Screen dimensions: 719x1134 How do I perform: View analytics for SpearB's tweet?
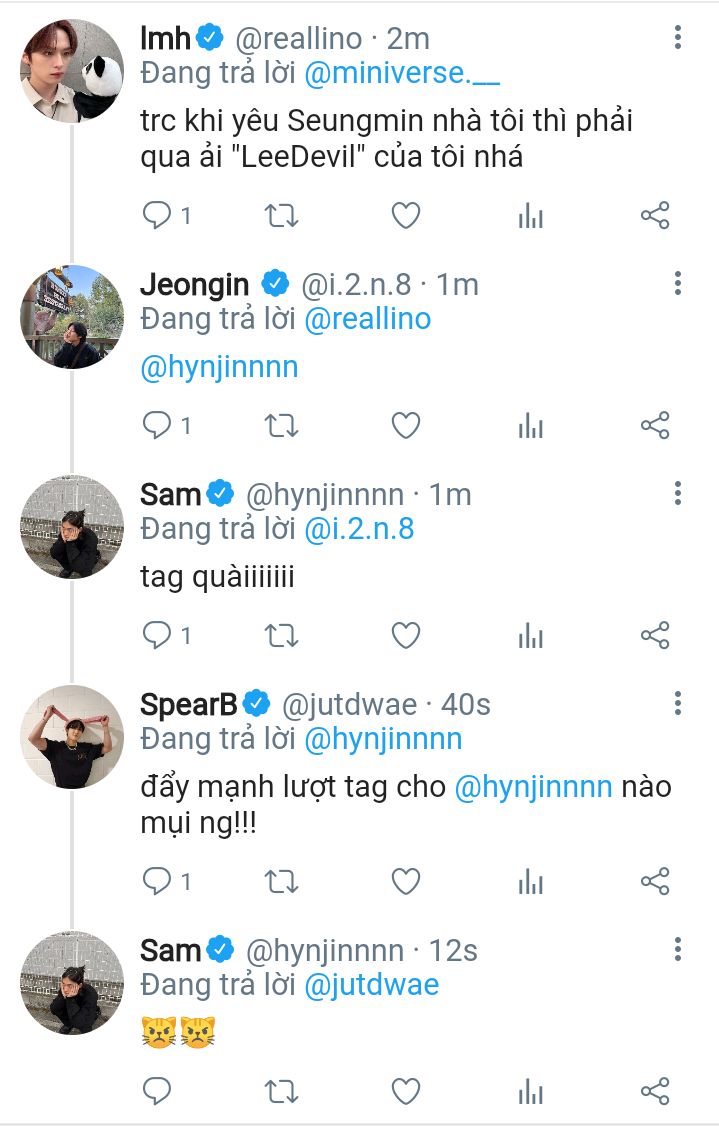click(x=530, y=881)
